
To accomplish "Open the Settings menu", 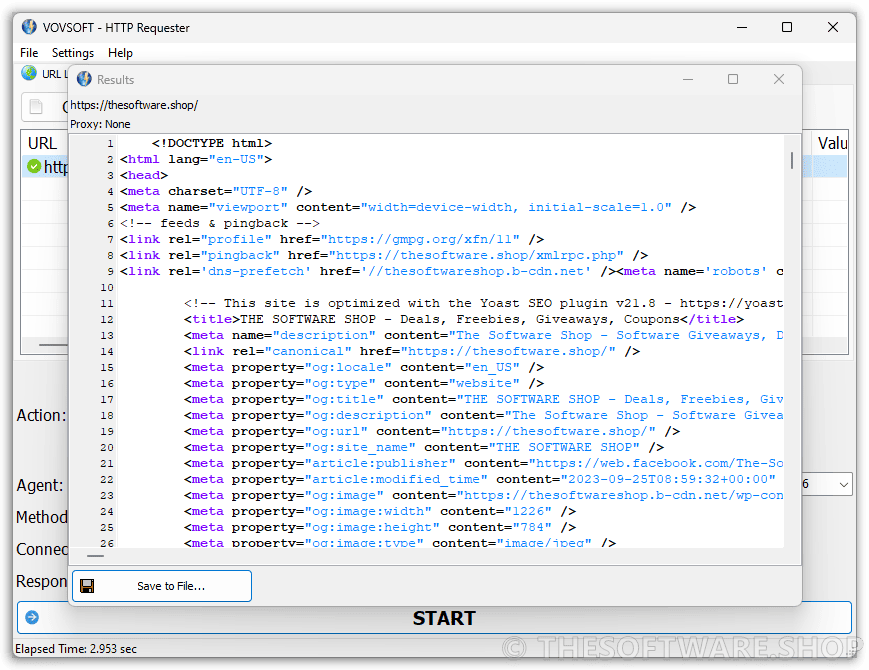I will 73,53.
